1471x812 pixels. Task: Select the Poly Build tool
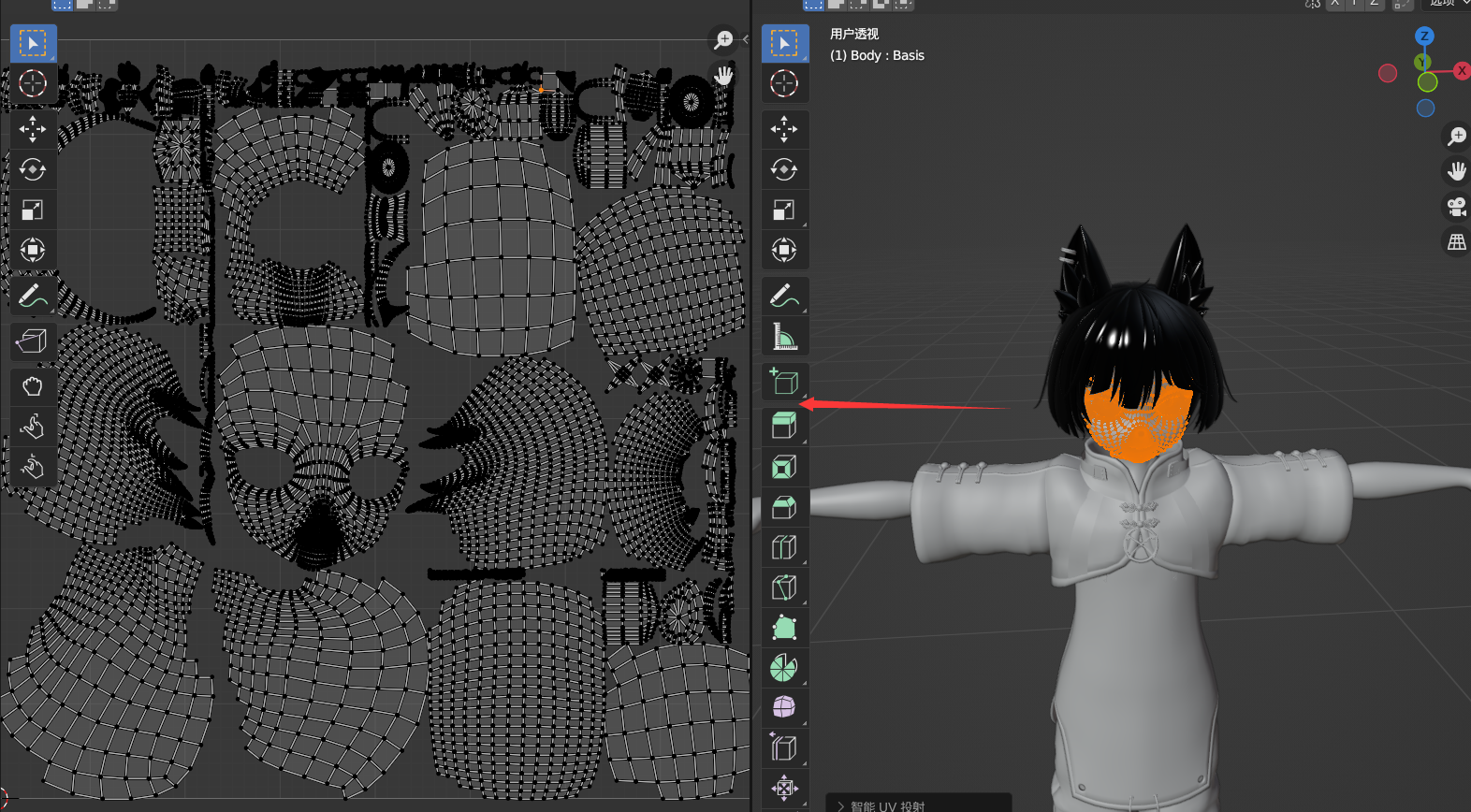(x=785, y=628)
